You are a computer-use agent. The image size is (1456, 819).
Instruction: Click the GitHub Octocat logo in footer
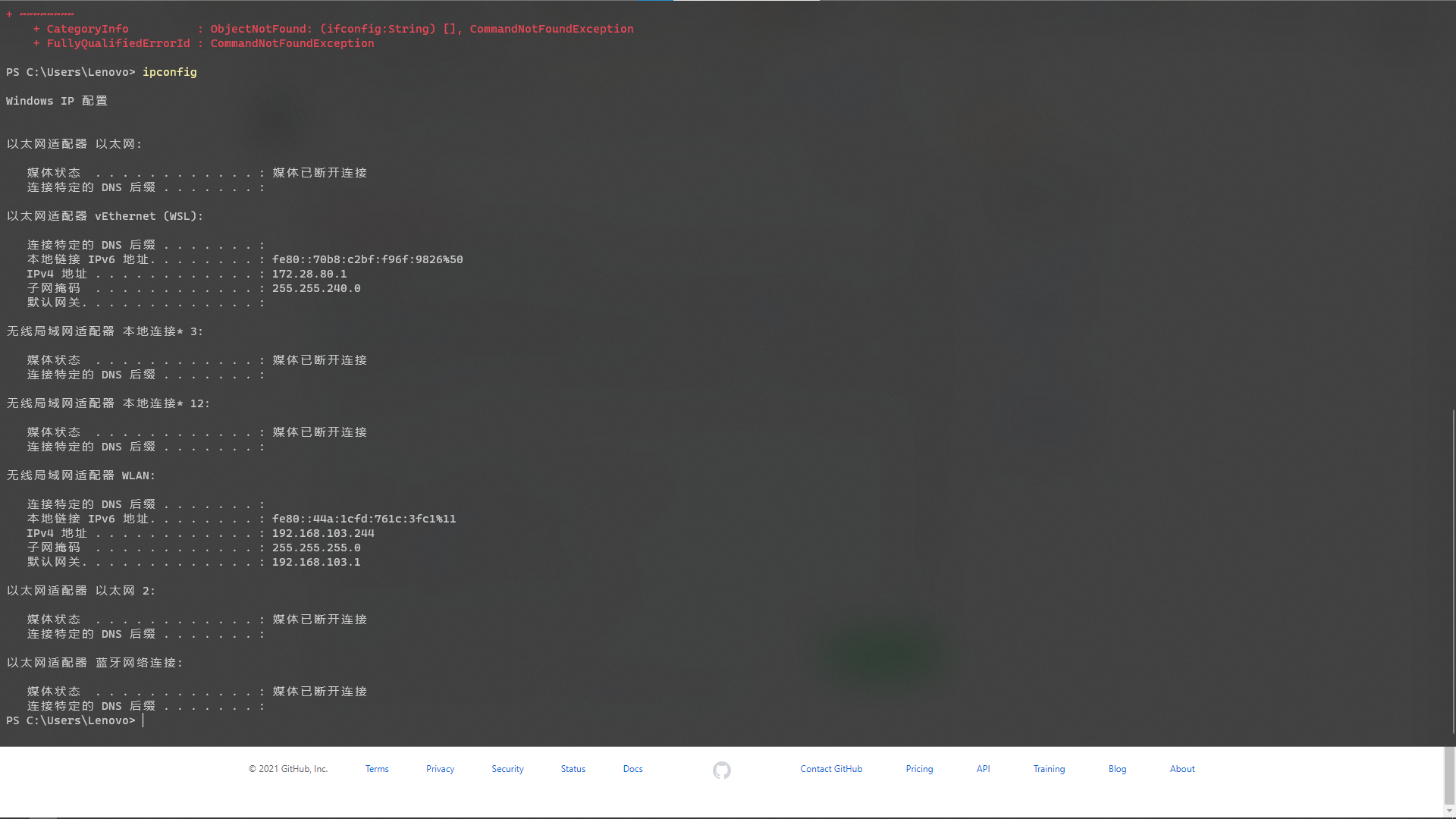721,769
